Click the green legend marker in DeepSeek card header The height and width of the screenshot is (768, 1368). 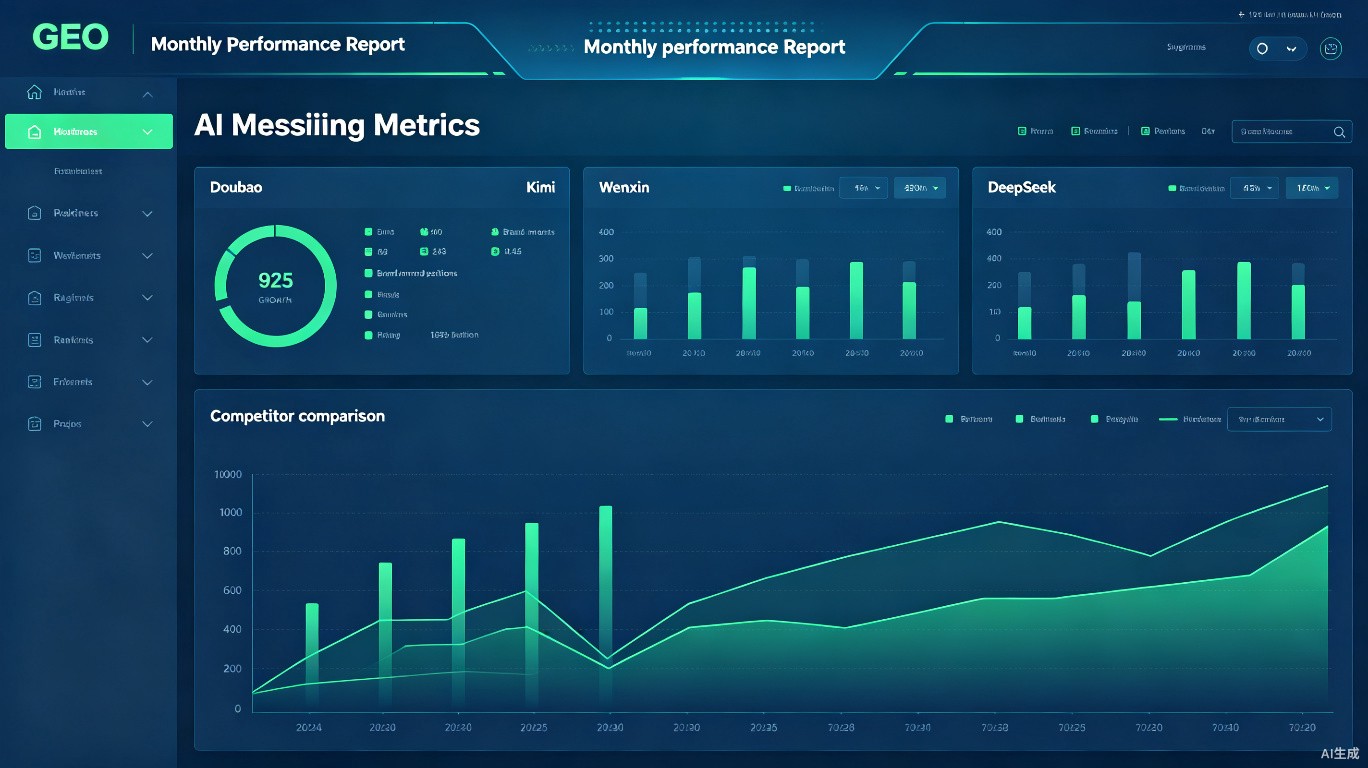click(x=1172, y=188)
